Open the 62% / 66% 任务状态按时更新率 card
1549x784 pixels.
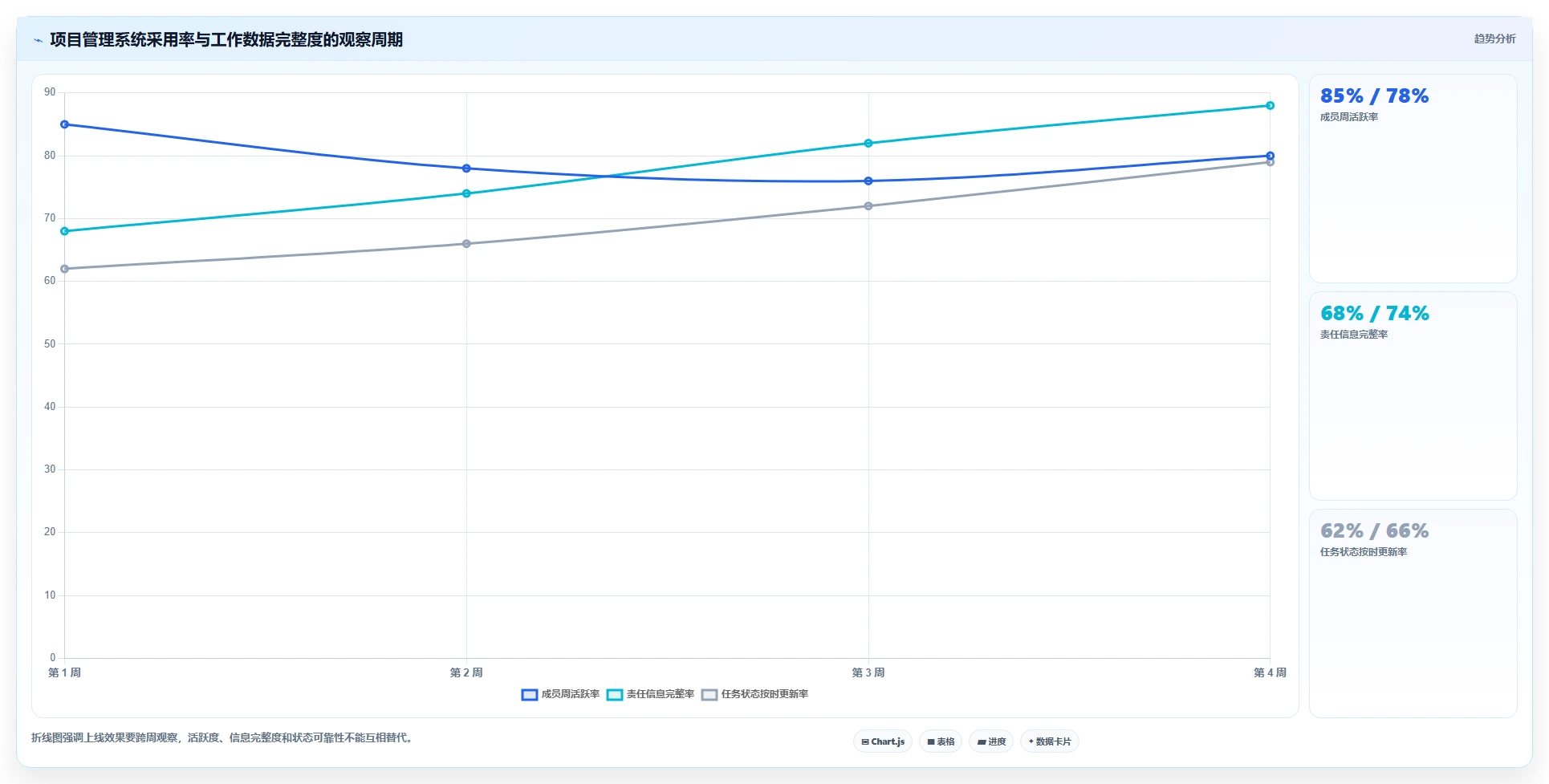(1413, 614)
